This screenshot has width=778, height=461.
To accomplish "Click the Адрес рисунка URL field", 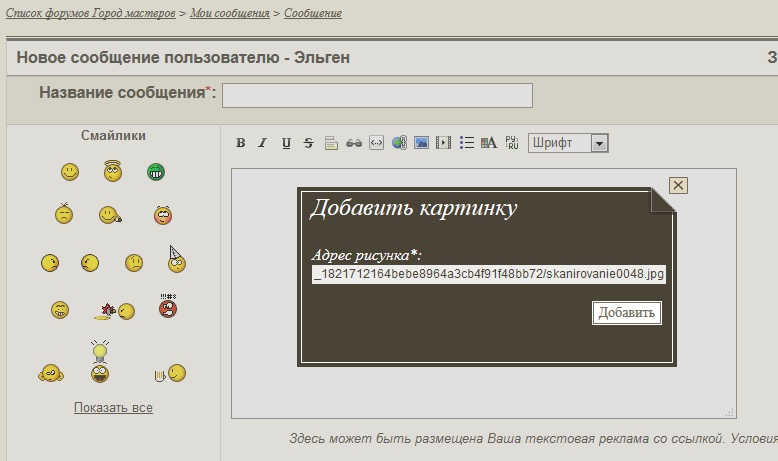I will click(x=489, y=274).
